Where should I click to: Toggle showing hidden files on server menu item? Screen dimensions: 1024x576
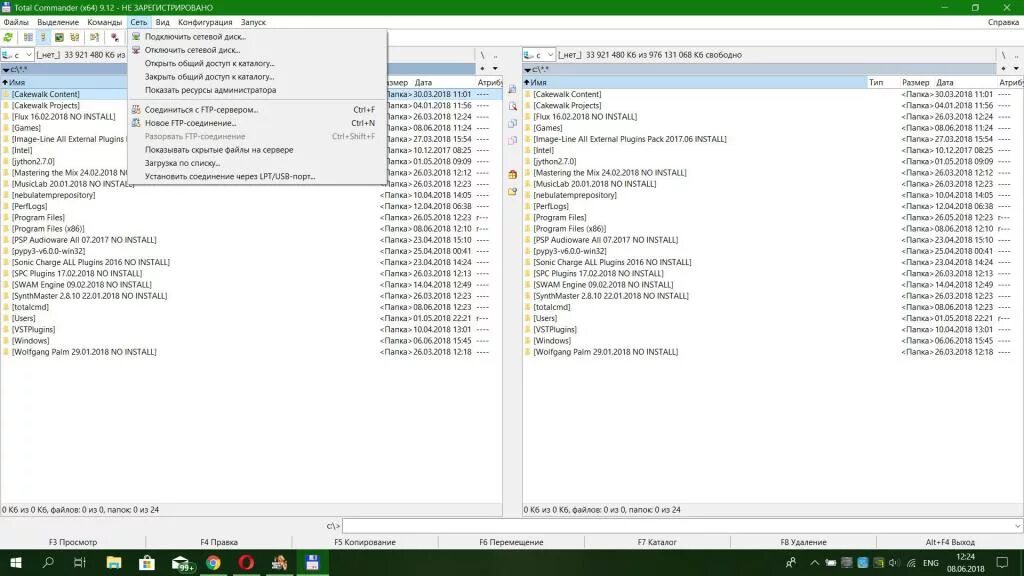tap(219, 150)
